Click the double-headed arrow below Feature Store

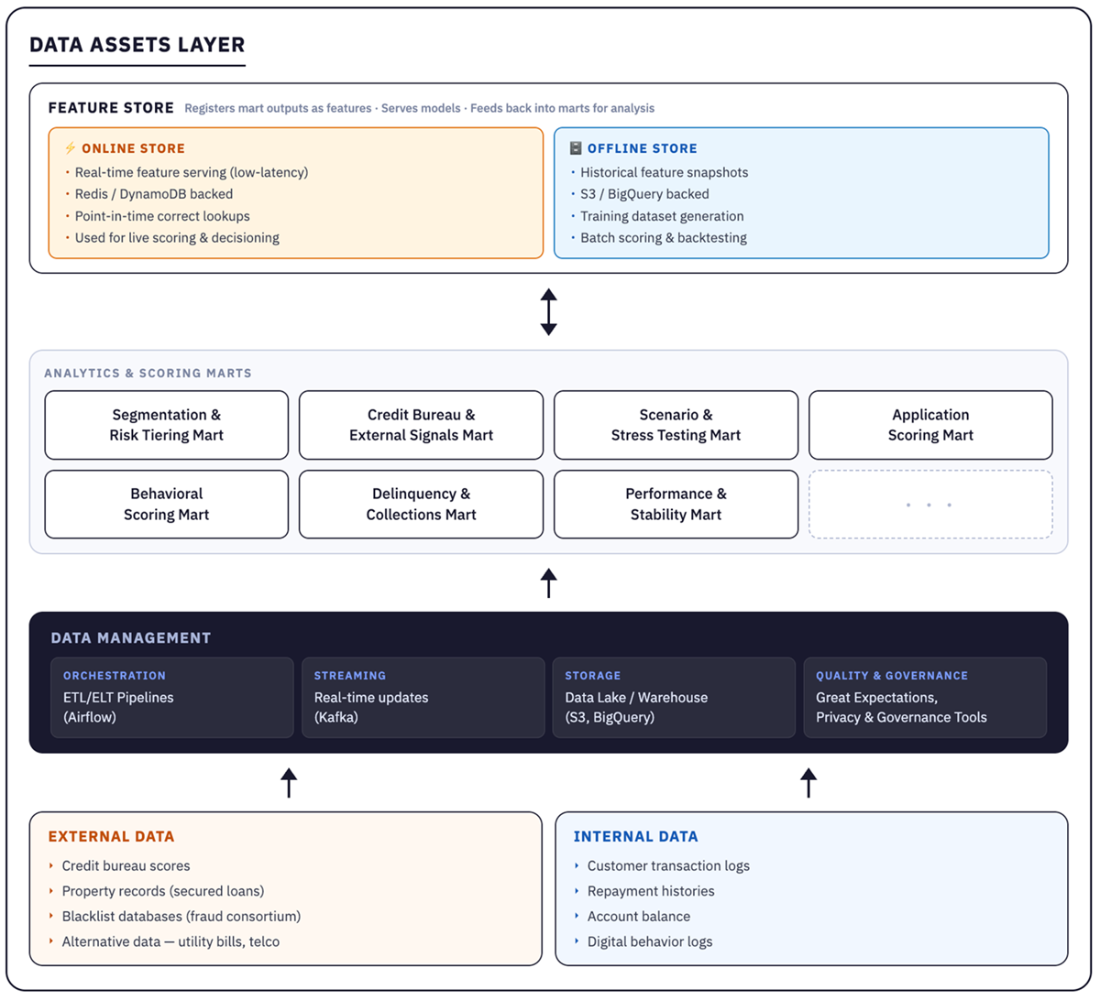[548, 311]
